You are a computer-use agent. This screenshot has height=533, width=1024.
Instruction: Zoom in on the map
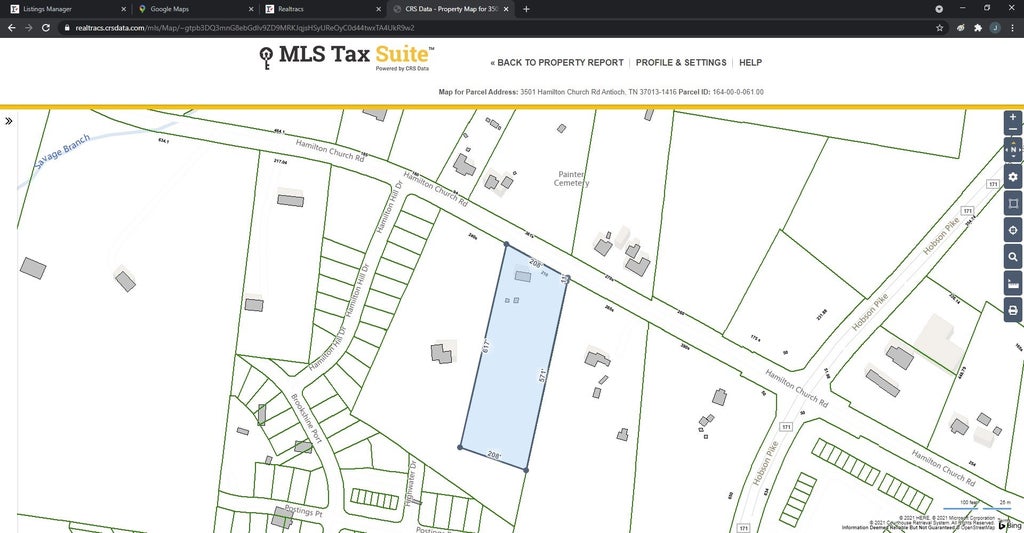coord(1013,117)
